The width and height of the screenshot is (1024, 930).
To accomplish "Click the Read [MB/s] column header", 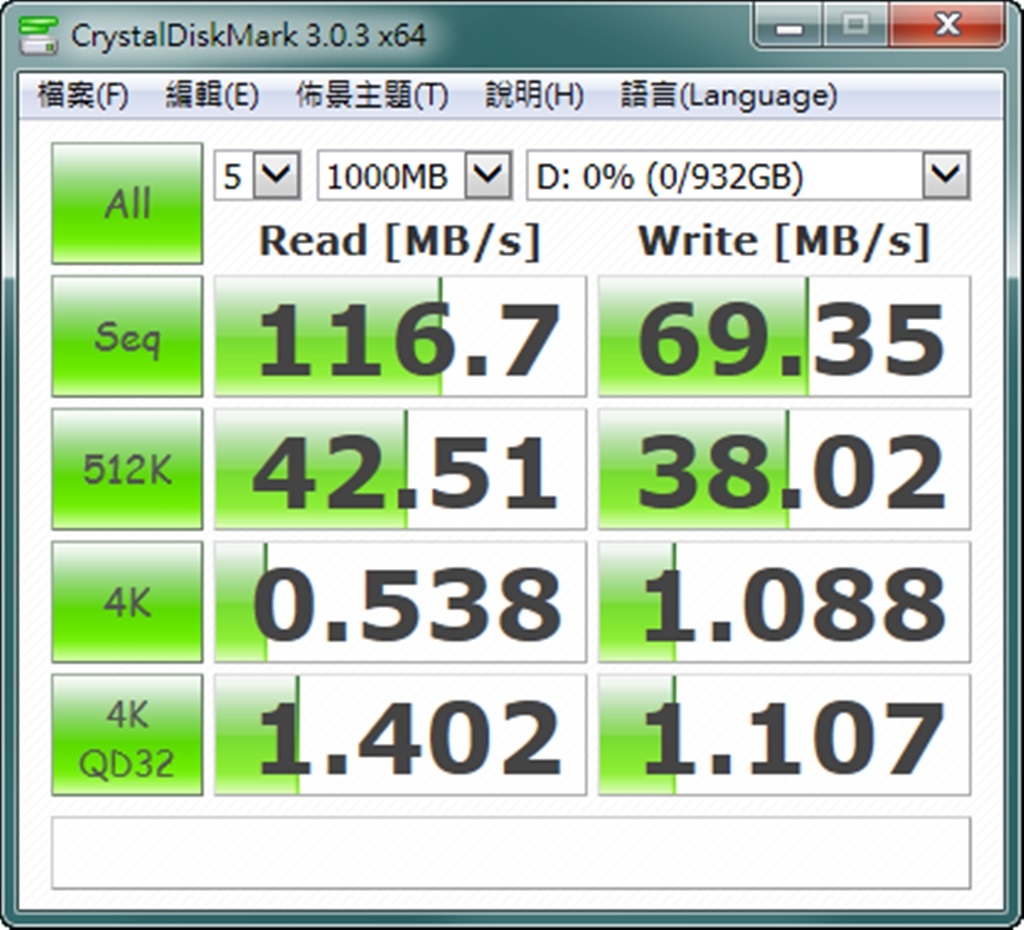I will click(400, 242).
